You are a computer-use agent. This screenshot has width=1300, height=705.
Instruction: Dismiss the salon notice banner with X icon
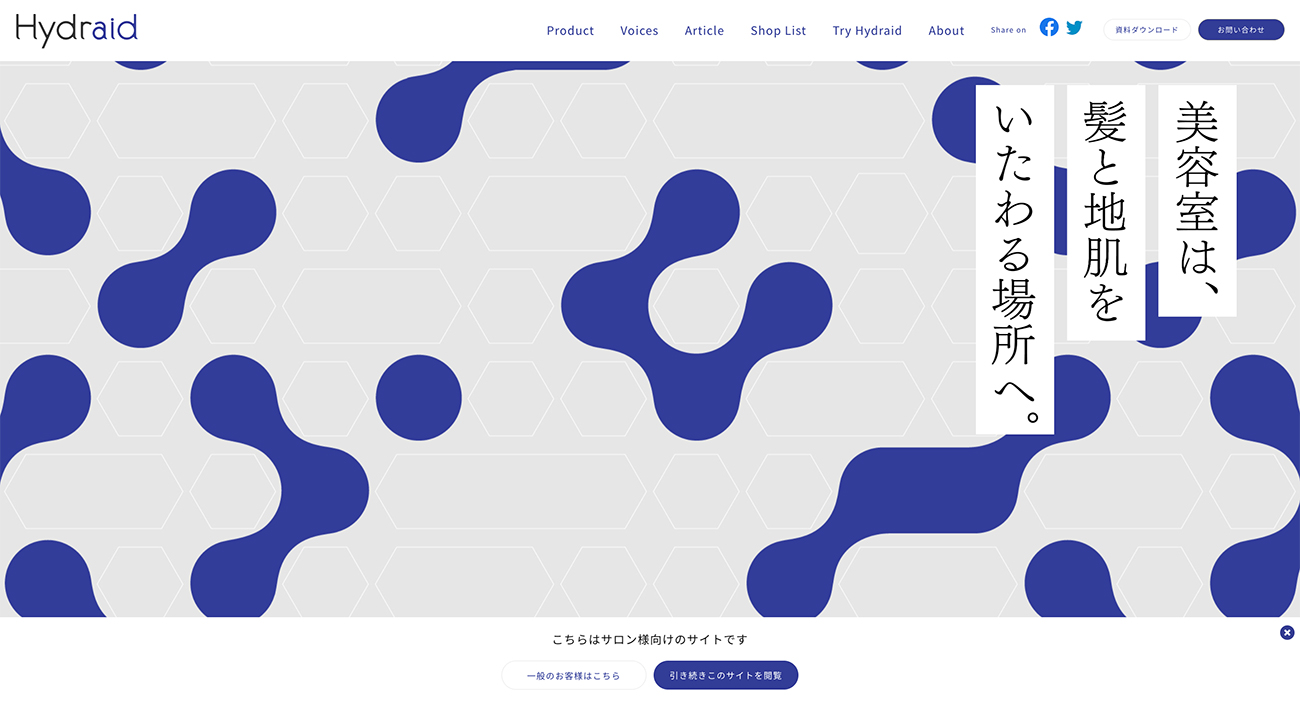pyautogui.click(x=1287, y=632)
